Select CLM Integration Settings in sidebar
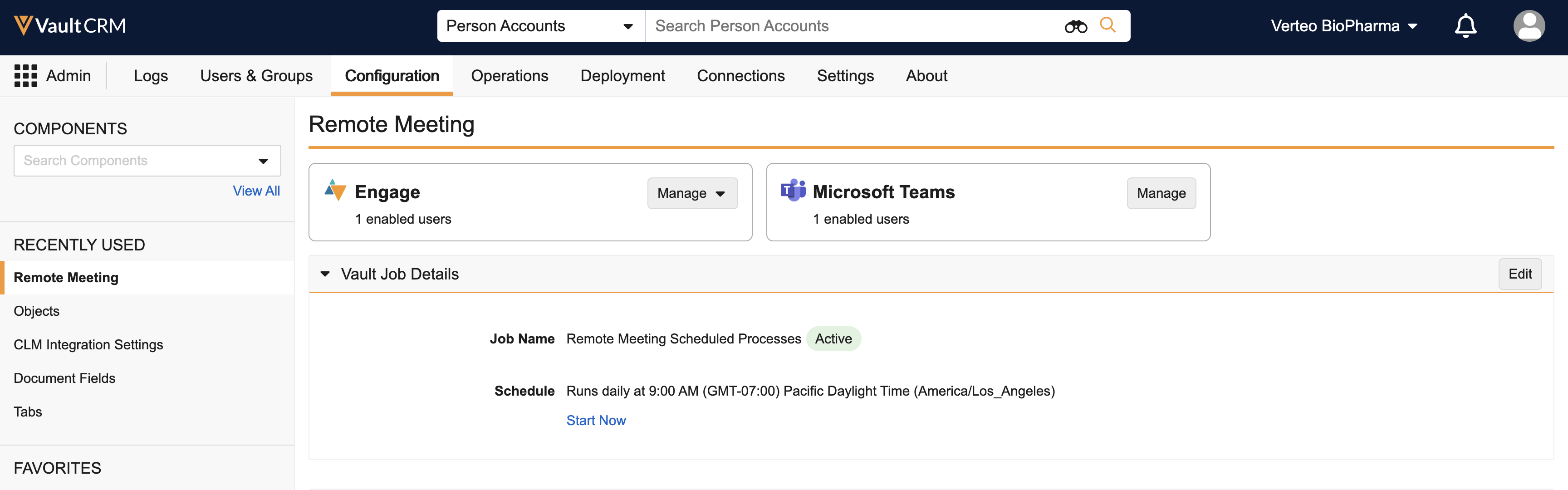Image resolution: width=1568 pixels, height=490 pixels. point(88,344)
